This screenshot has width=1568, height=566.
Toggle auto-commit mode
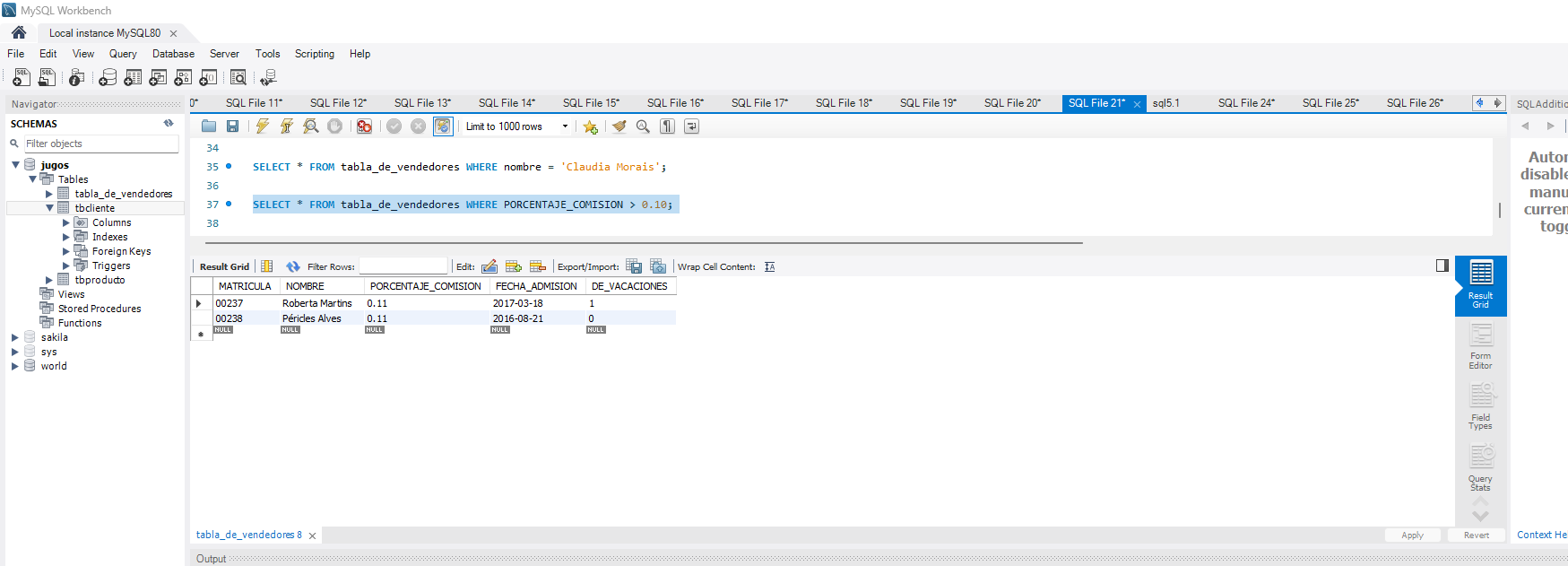443,126
